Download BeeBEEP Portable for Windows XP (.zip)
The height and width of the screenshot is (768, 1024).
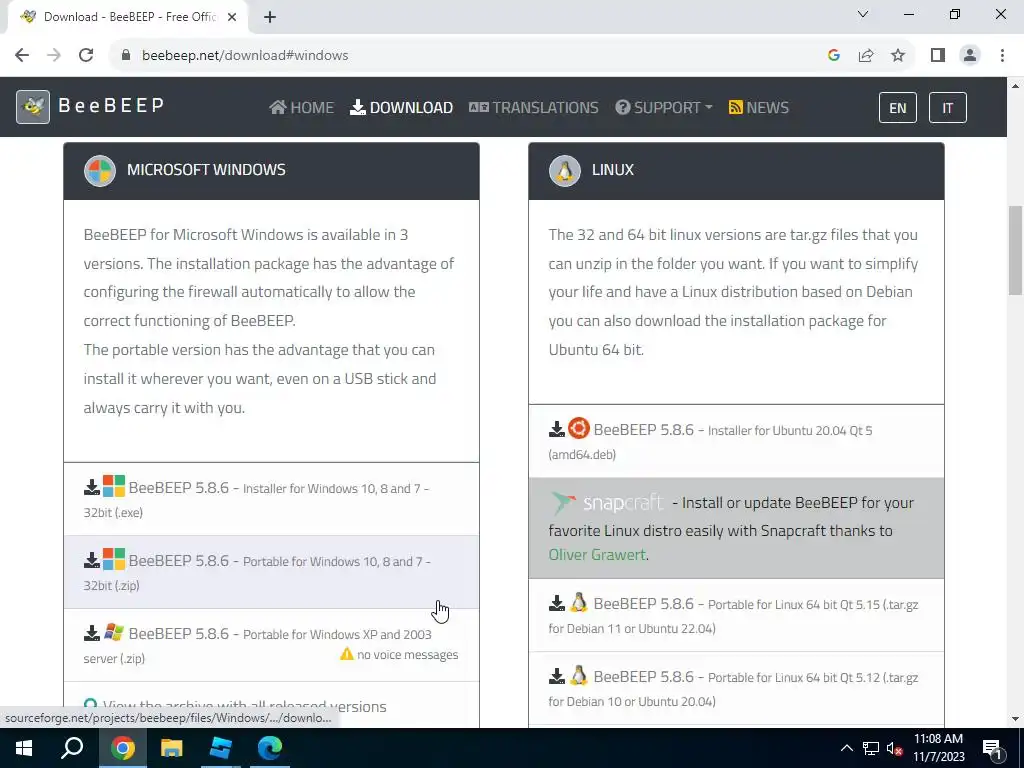[271, 645]
